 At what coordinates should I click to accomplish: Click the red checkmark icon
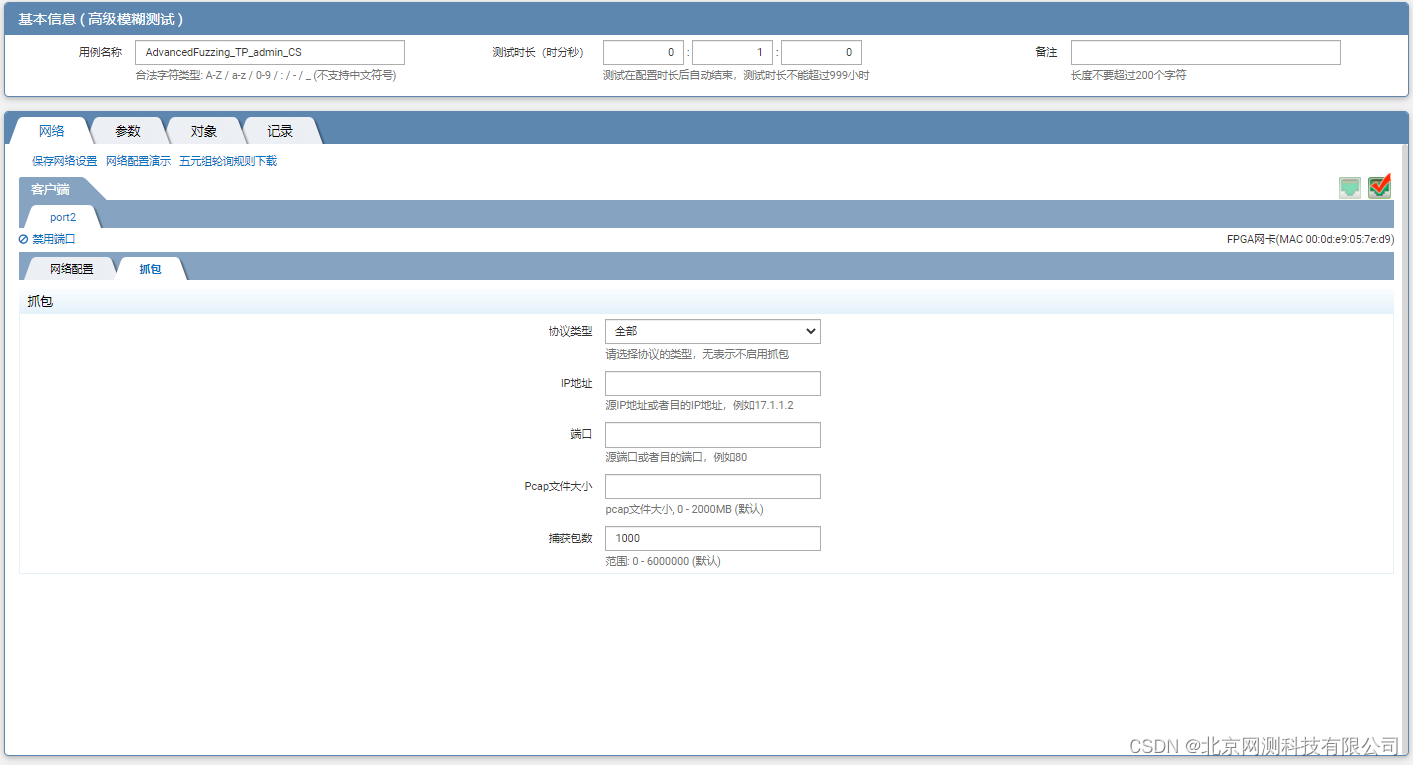click(x=1380, y=186)
